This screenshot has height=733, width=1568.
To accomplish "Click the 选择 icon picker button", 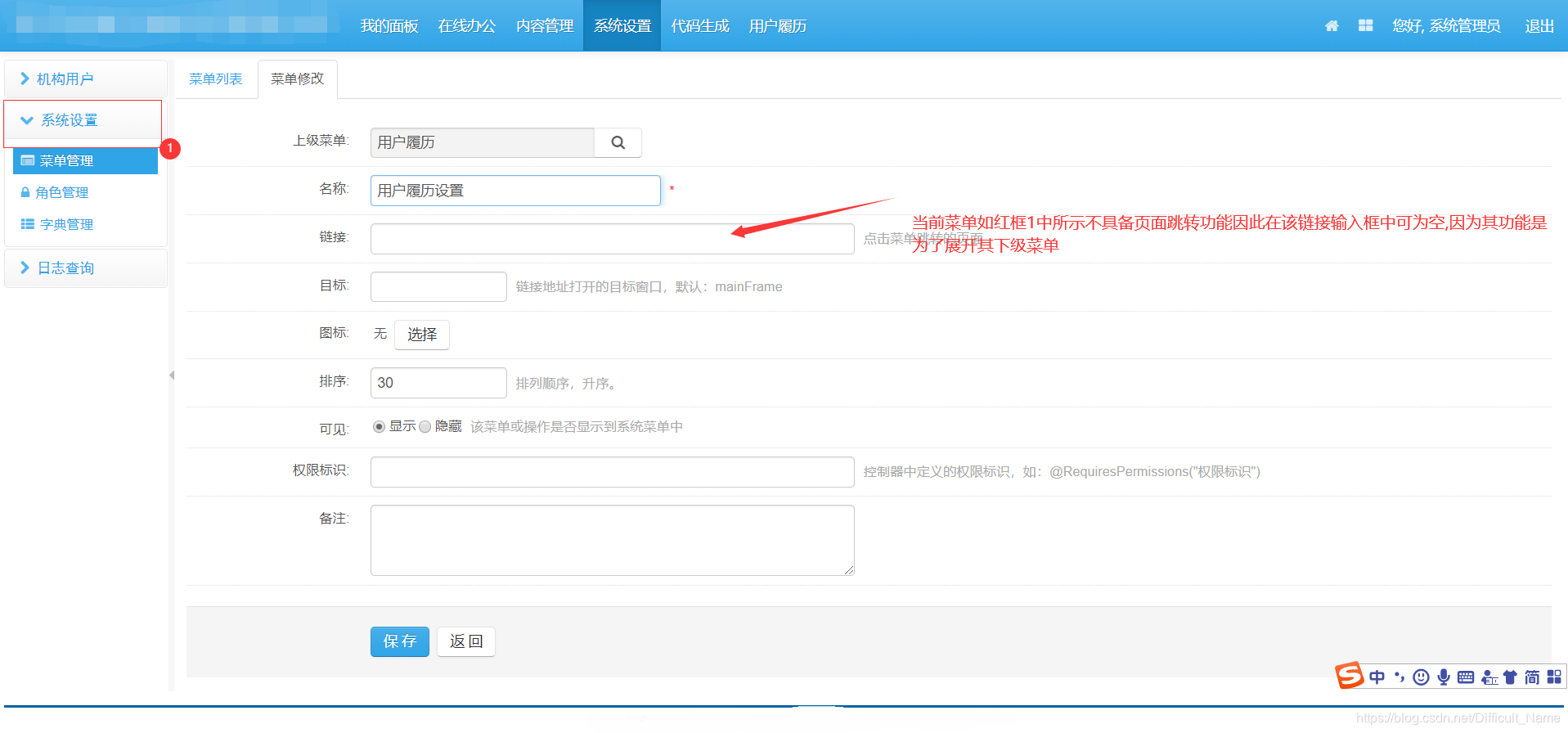I will point(422,335).
